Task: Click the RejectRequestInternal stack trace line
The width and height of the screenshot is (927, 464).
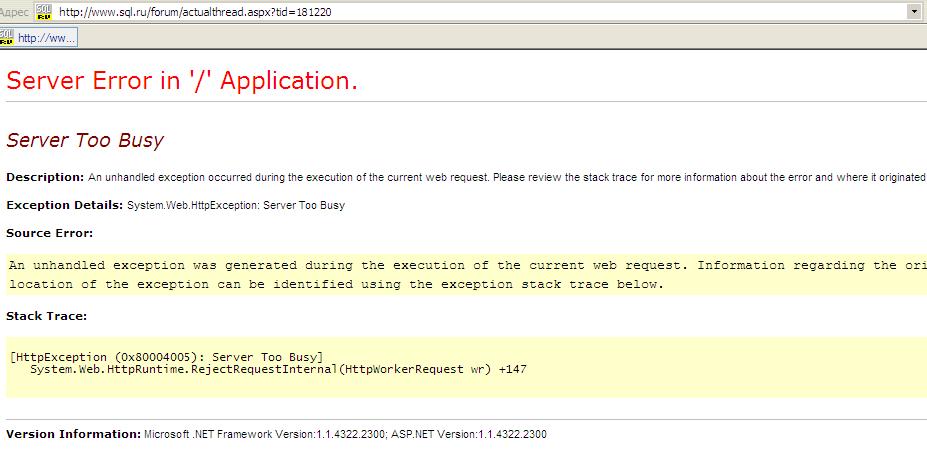Action: 278,369
